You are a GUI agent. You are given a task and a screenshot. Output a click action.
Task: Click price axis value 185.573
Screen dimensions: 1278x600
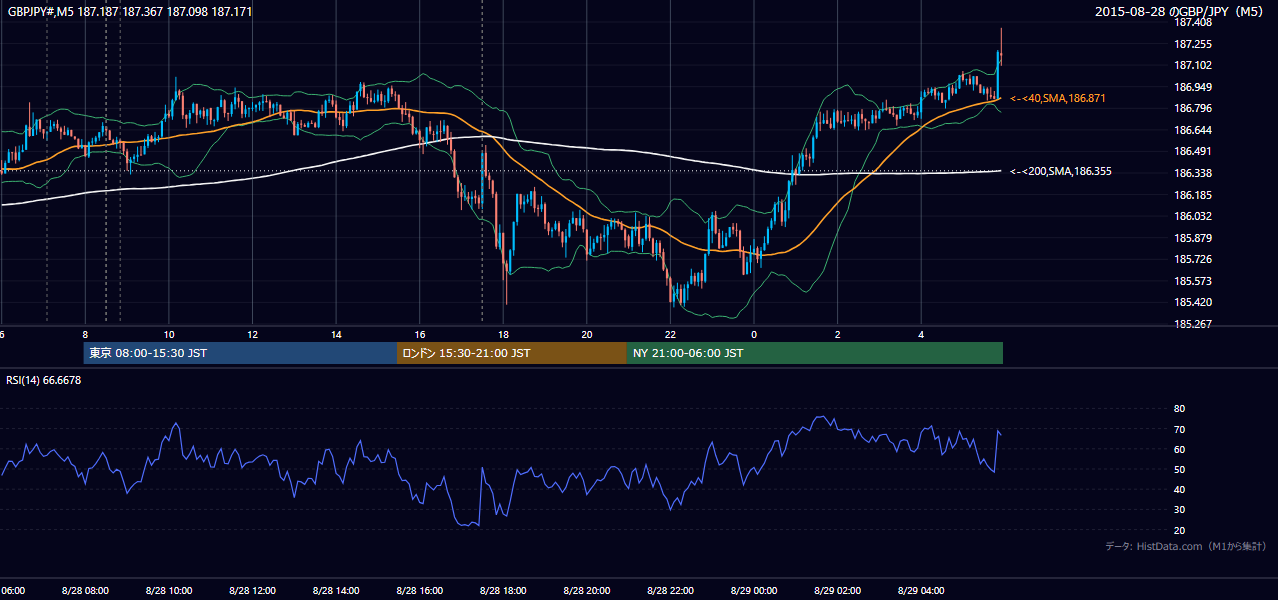(1192, 281)
